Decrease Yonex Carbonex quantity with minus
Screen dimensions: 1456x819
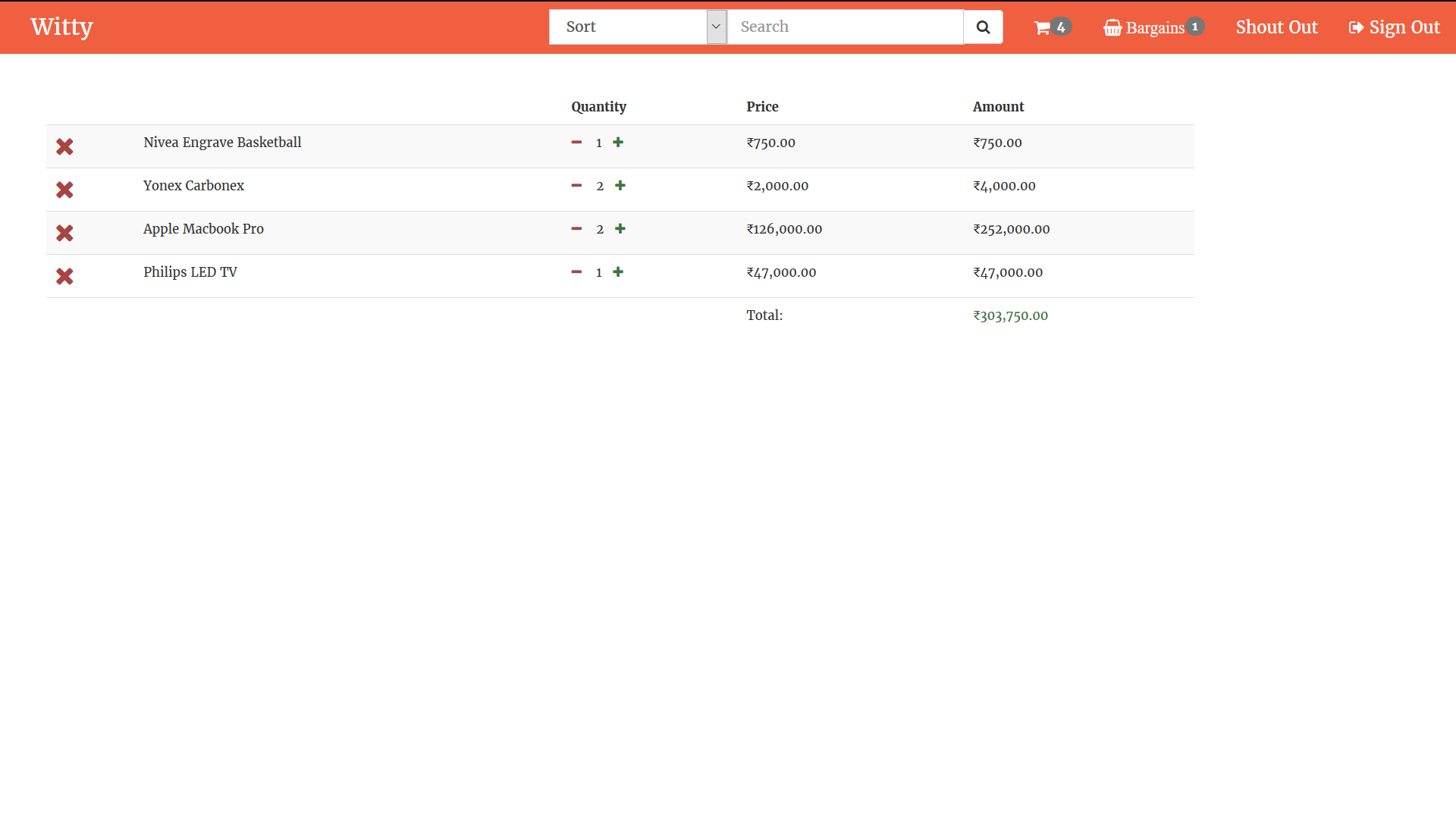point(576,186)
